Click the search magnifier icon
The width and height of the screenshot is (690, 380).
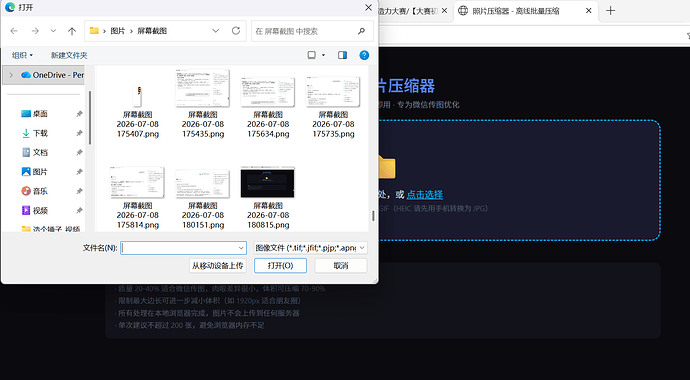coord(361,31)
